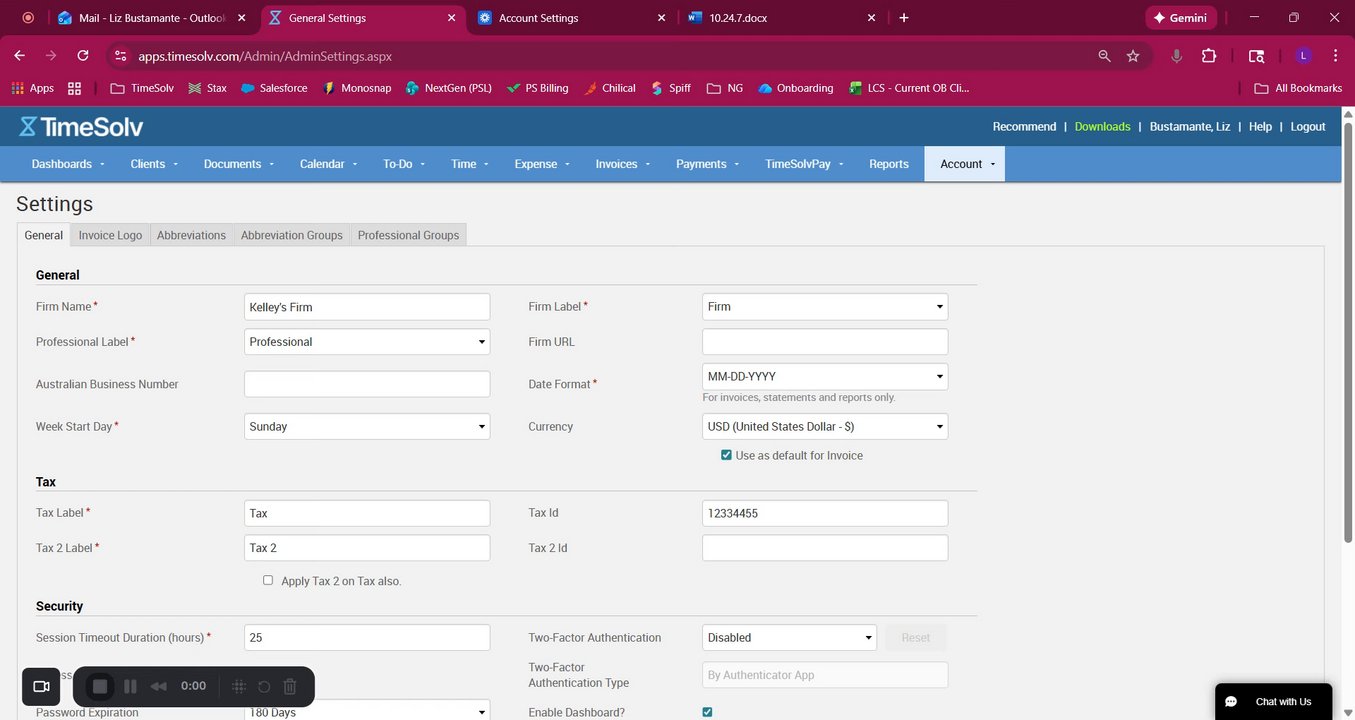Viewport: 1355px width, 720px height.
Task: Open Chrome three-dot menu
Action: point(1335,56)
